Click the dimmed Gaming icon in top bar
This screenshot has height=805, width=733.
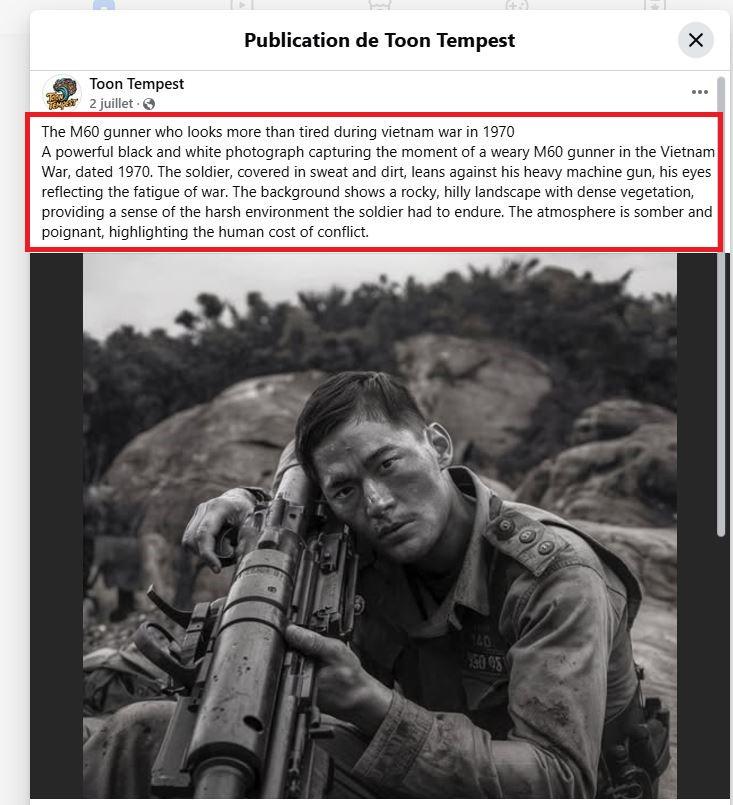coord(517,5)
